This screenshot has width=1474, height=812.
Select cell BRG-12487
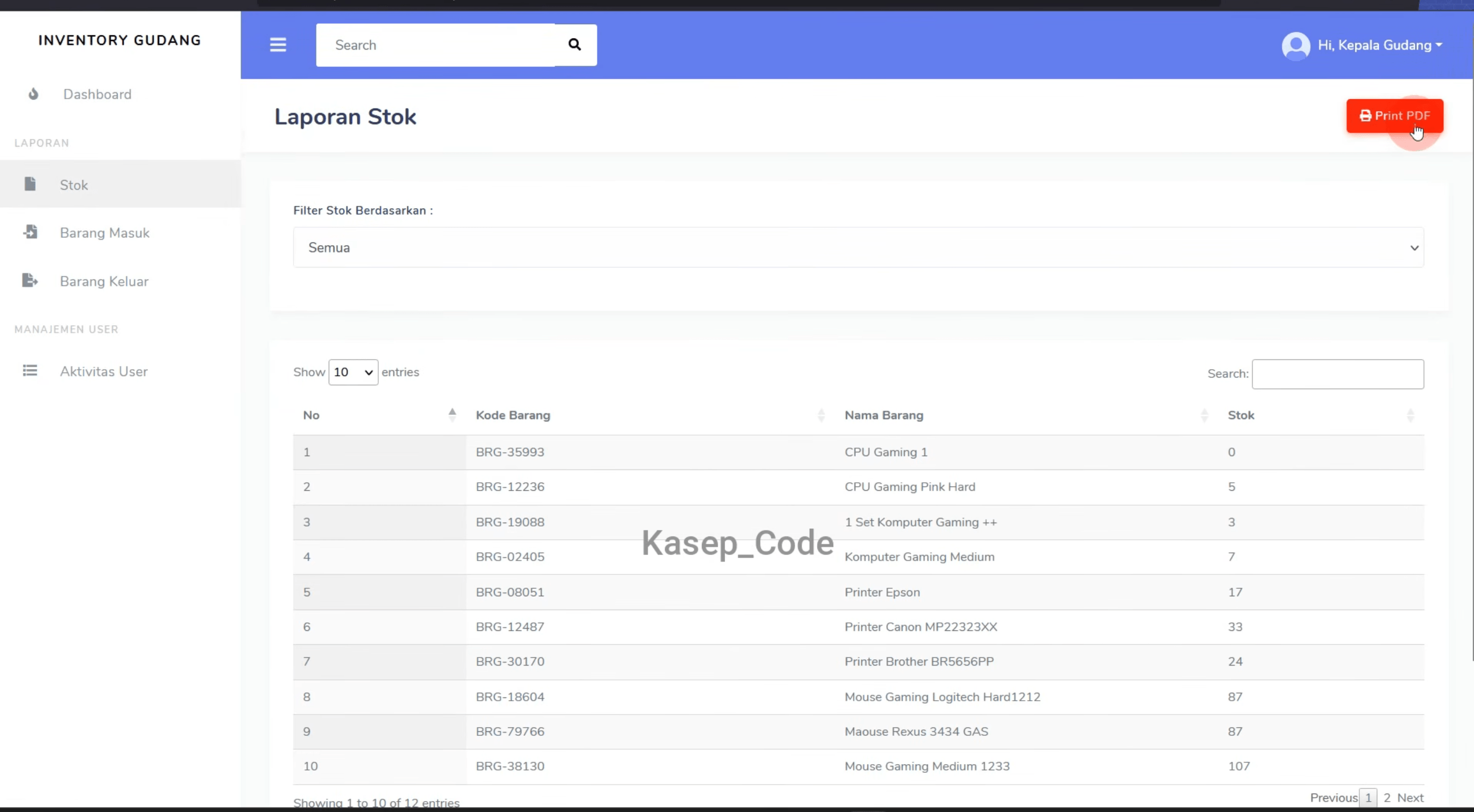click(510, 627)
